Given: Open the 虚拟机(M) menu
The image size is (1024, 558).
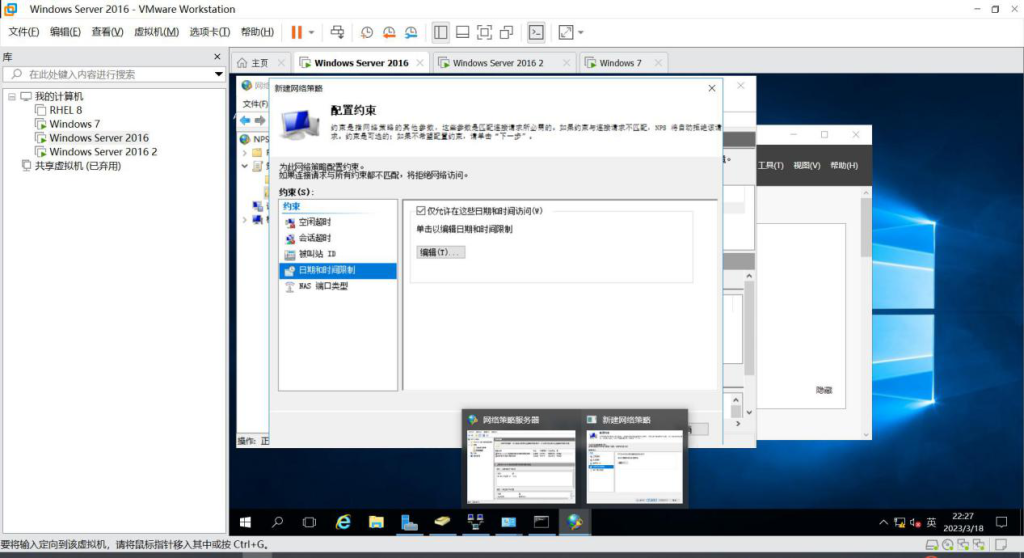Looking at the screenshot, I should [x=156, y=31].
